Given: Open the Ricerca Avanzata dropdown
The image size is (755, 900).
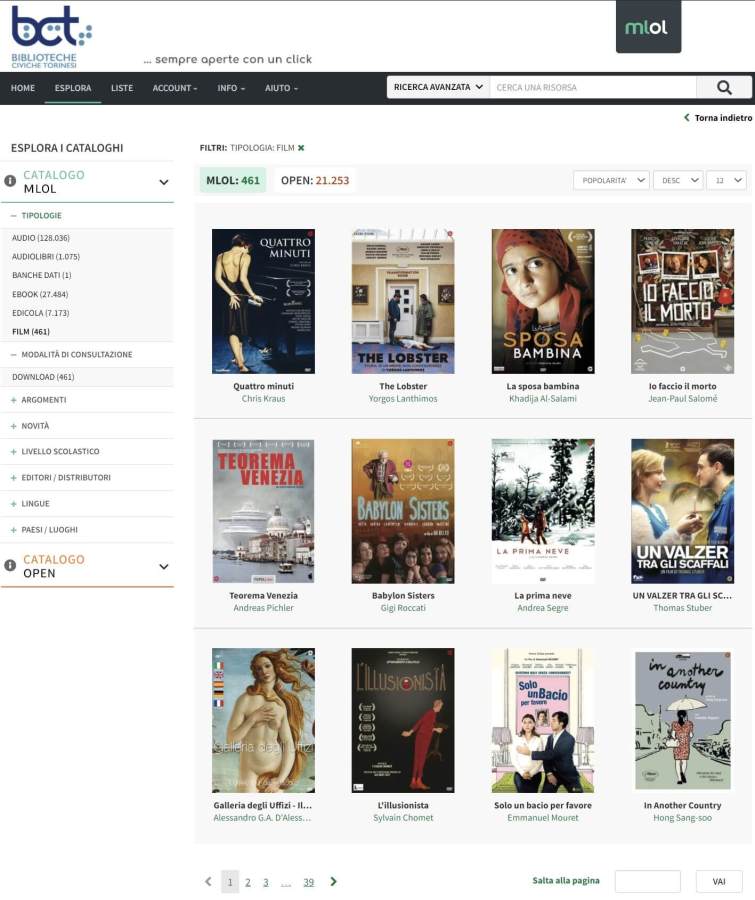Looking at the screenshot, I should tap(438, 87).
